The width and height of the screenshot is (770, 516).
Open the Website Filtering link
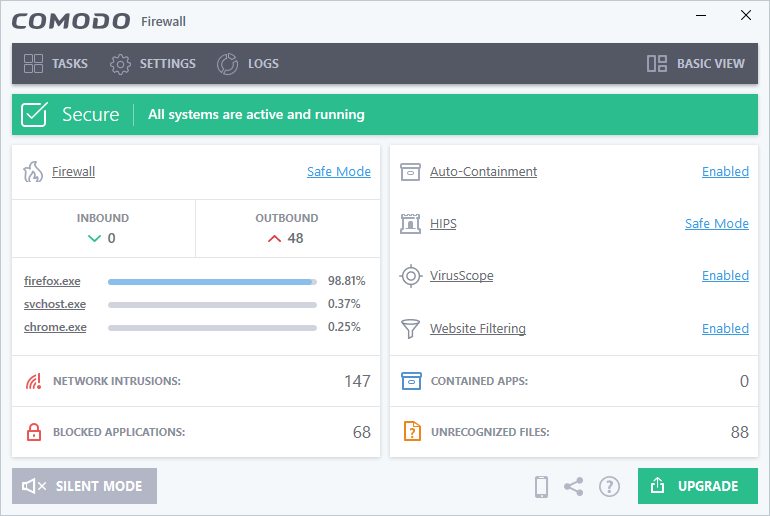tap(478, 328)
